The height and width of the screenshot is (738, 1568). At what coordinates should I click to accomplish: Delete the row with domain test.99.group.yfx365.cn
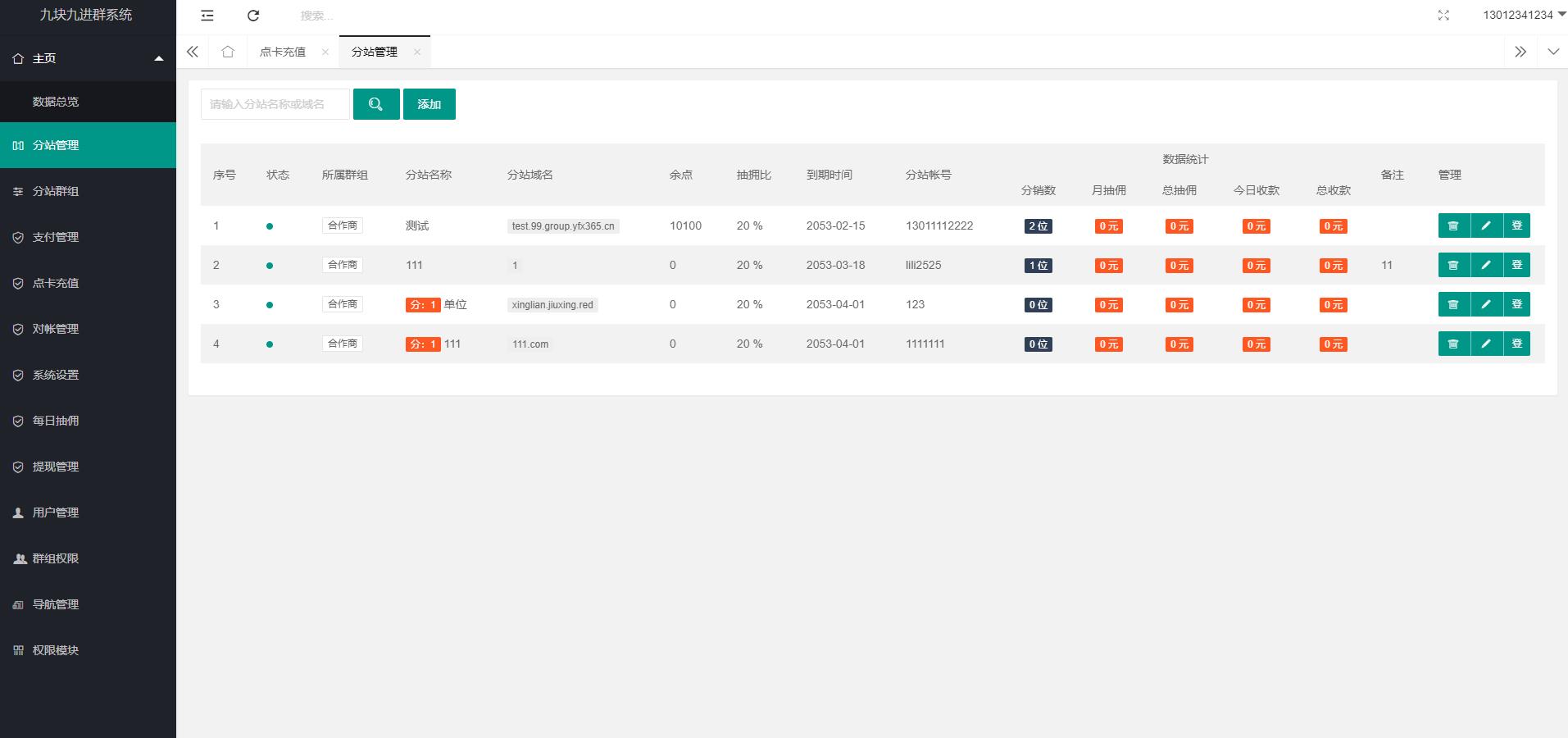(x=1453, y=225)
